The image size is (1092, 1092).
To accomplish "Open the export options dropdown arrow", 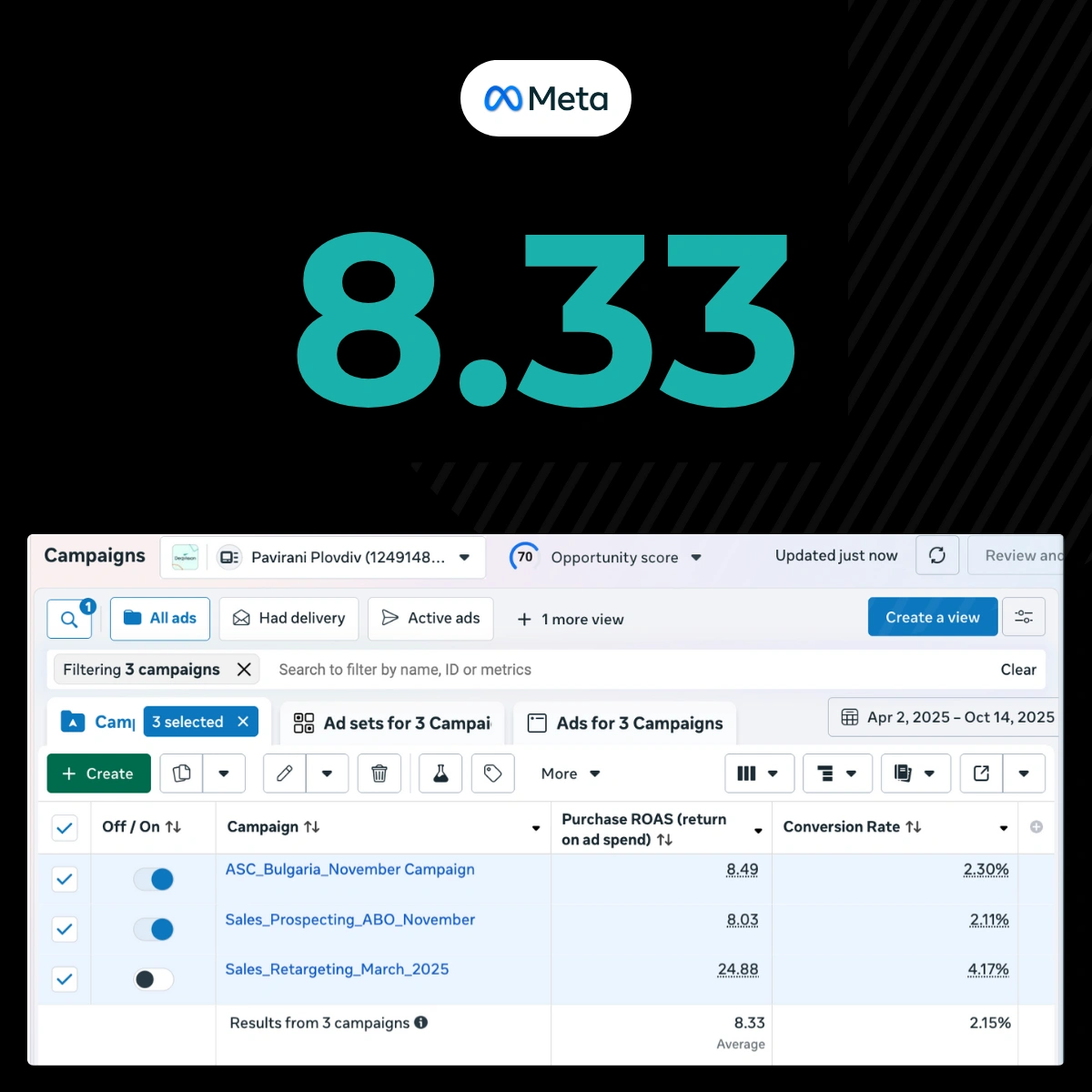I will coord(1024,773).
